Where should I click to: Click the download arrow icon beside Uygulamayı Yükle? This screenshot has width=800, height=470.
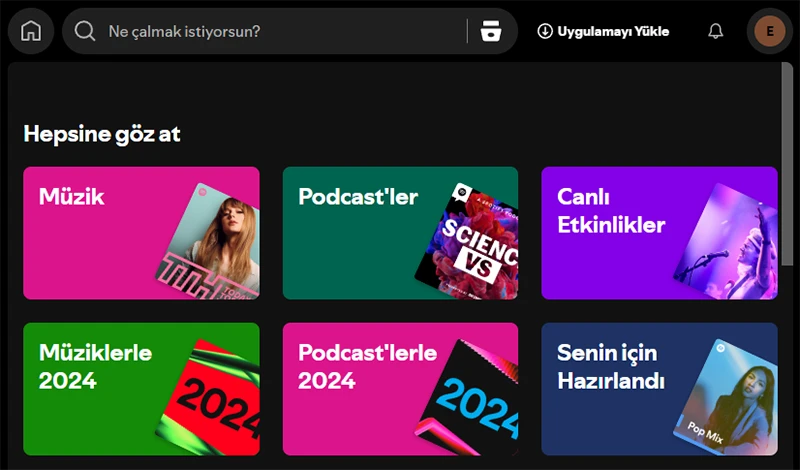(x=545, y=31)
